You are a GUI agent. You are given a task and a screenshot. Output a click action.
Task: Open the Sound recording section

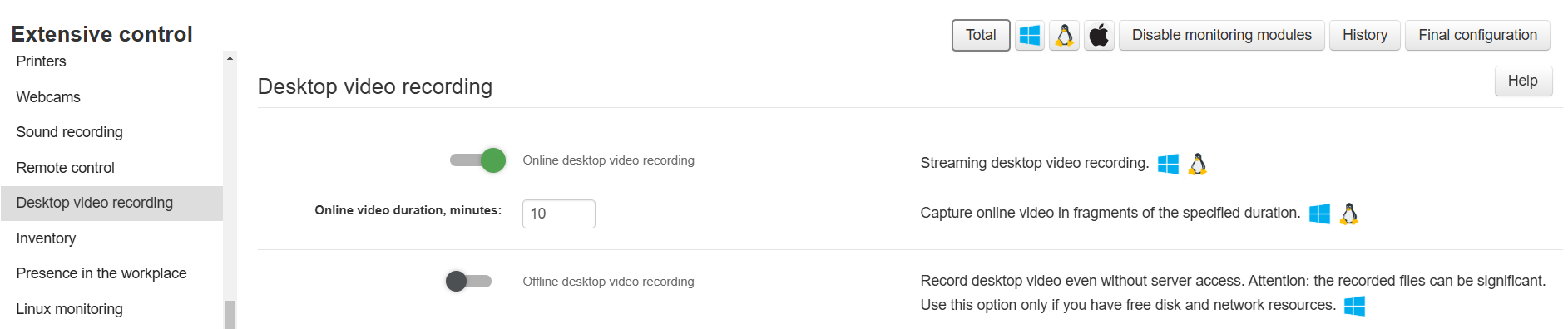tap(69, 132)
